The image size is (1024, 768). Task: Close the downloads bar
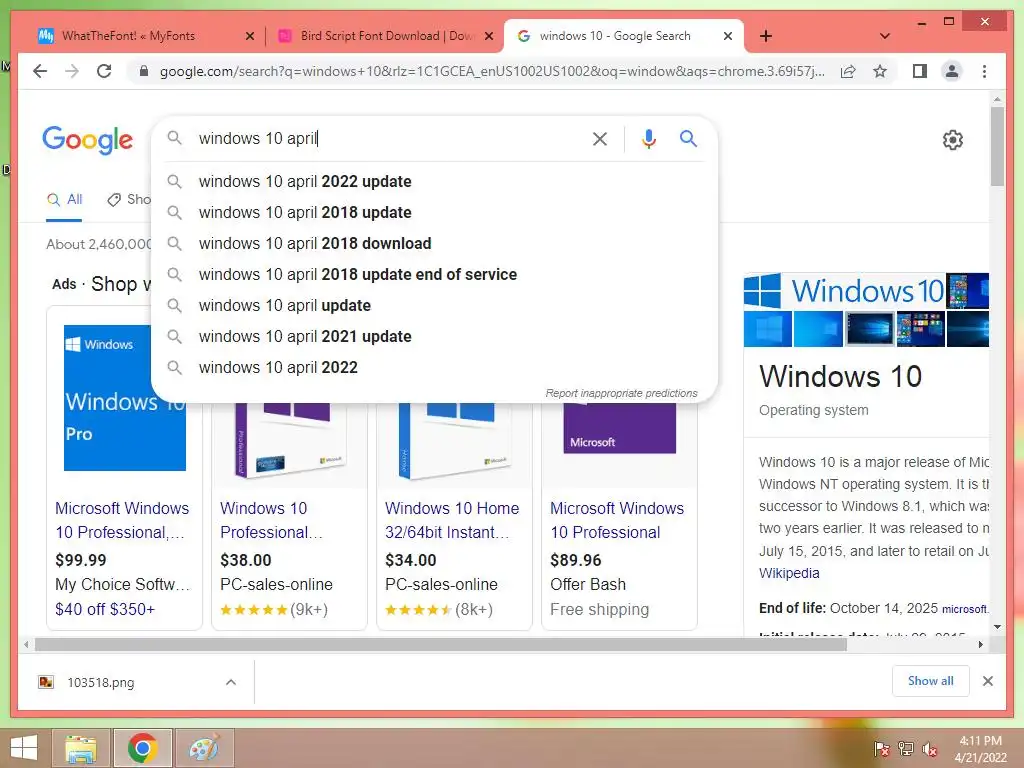pyautogui.click(x=987, y=681)
